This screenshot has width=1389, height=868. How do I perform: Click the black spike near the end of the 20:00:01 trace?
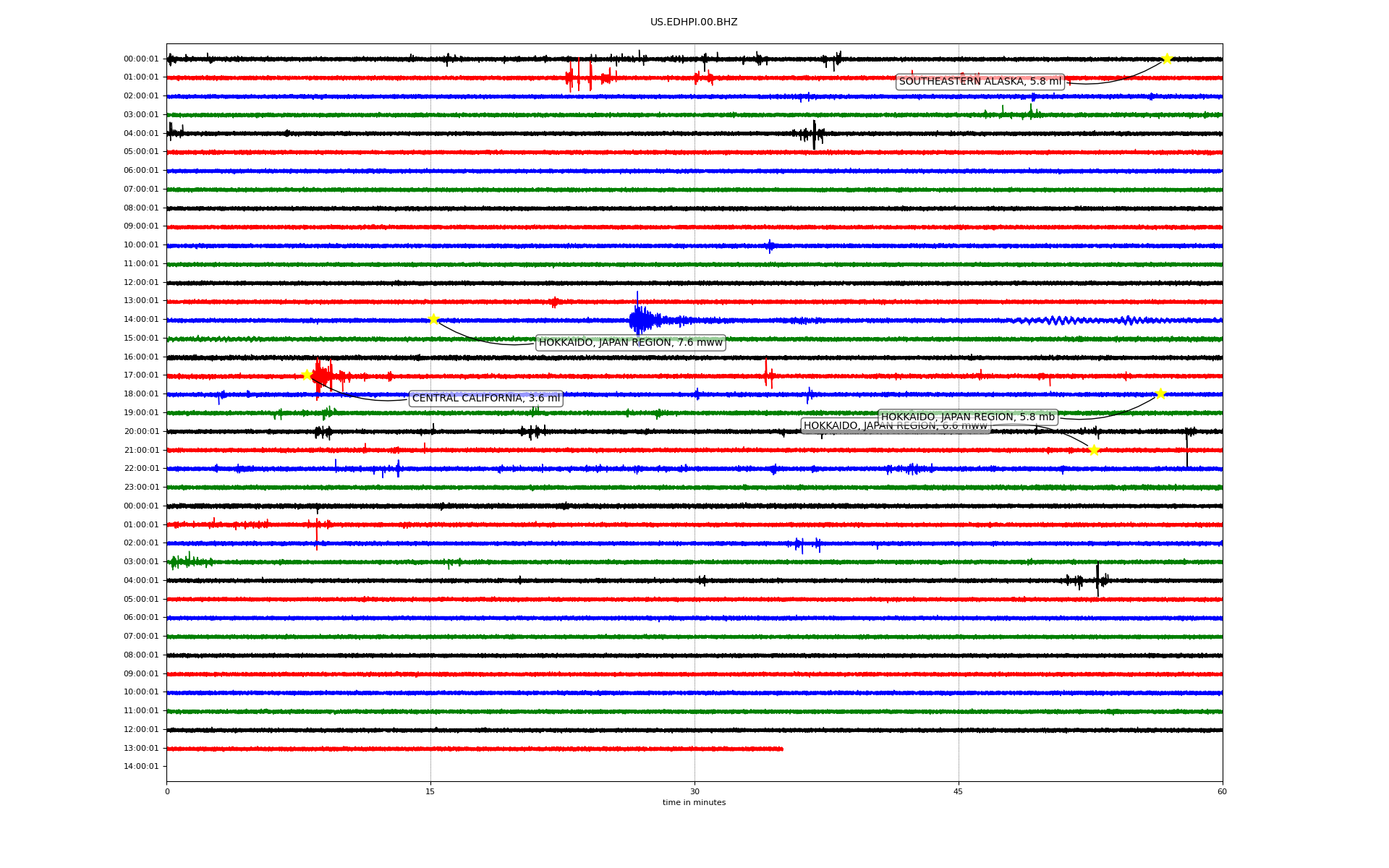[x=1186, y=441]
